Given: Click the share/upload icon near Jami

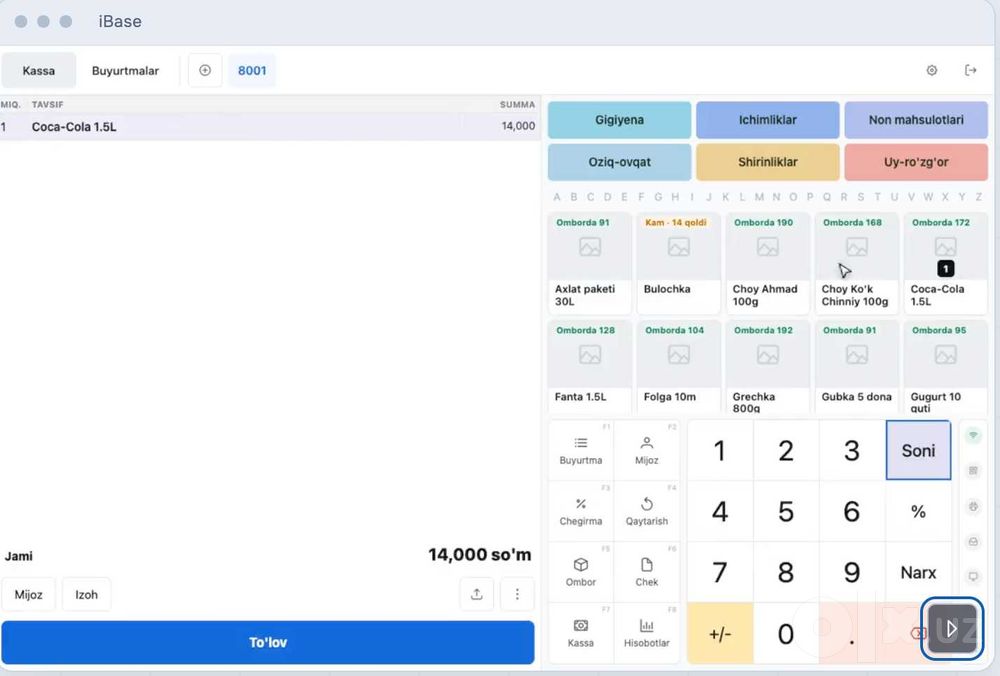Looking at the screenshot, I should 476,594.
